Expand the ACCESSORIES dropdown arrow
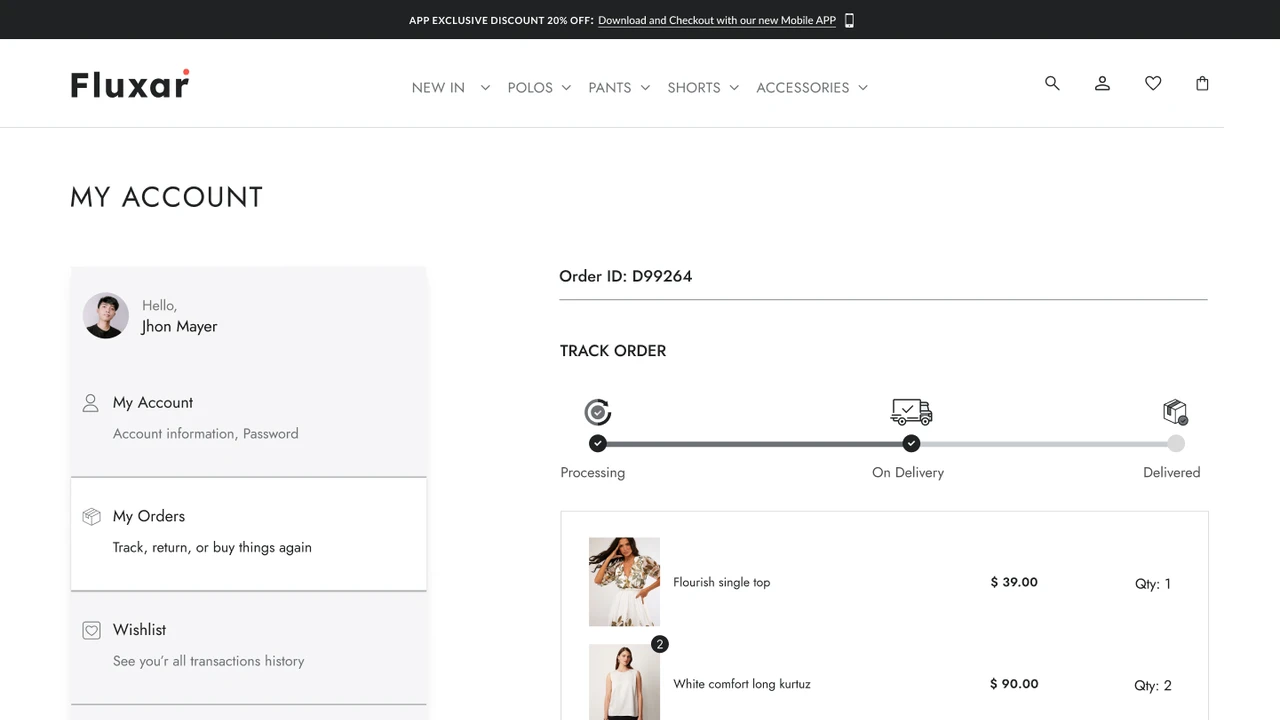Viewport: 1280px width, 720px height. point(863,88)
